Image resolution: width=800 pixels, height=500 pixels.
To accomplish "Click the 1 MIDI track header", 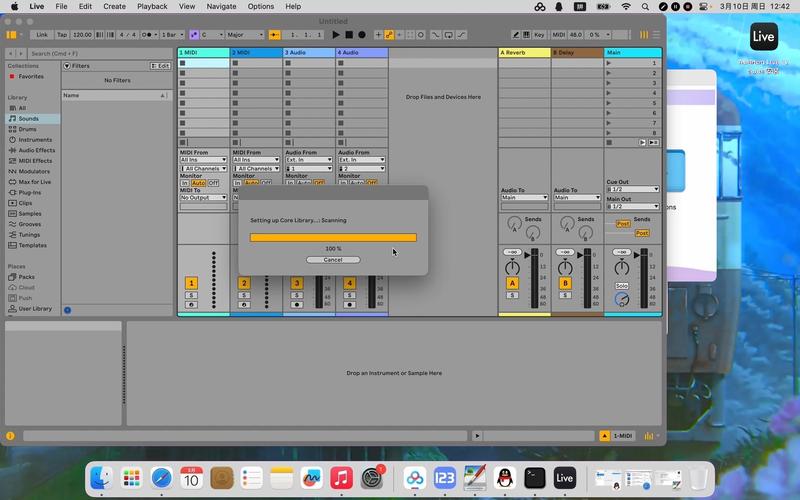I will pyautogui.click(x=204, y=53).
